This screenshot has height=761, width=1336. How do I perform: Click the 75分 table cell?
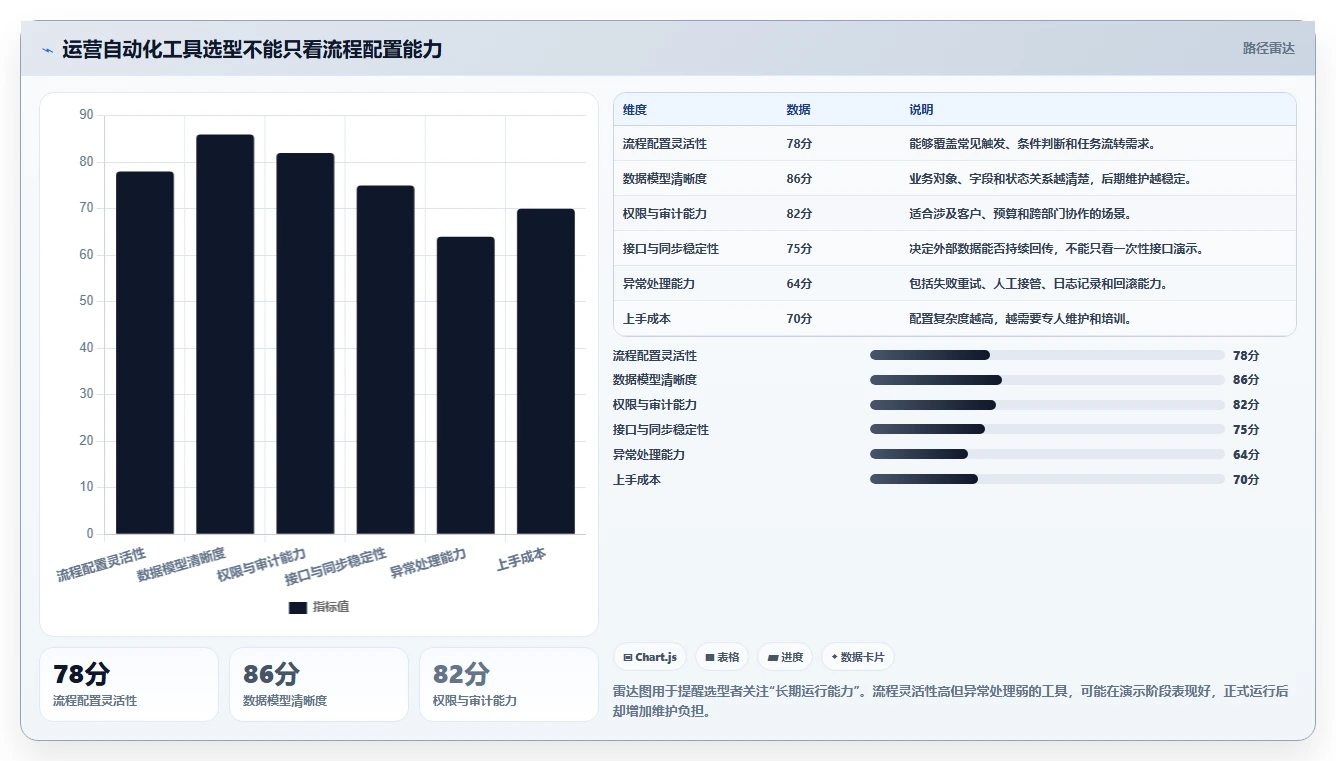[800, 249]
